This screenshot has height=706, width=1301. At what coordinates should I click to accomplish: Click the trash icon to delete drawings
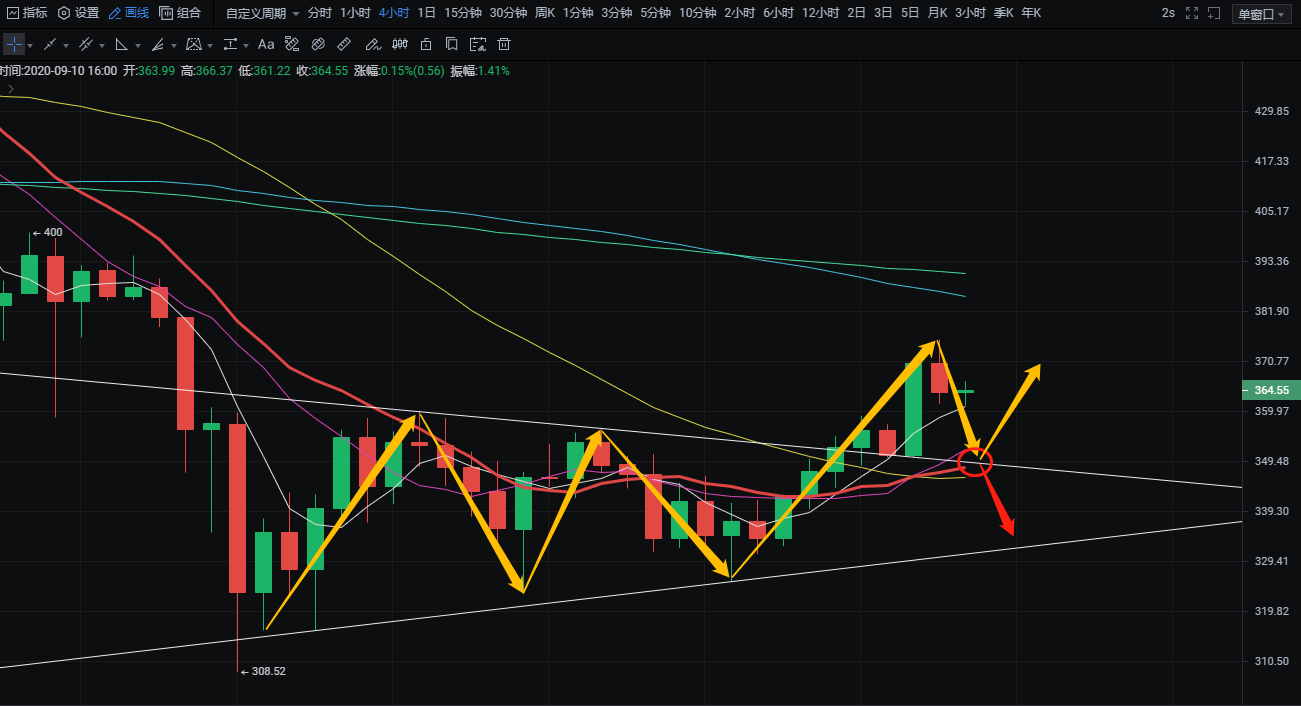504,45
